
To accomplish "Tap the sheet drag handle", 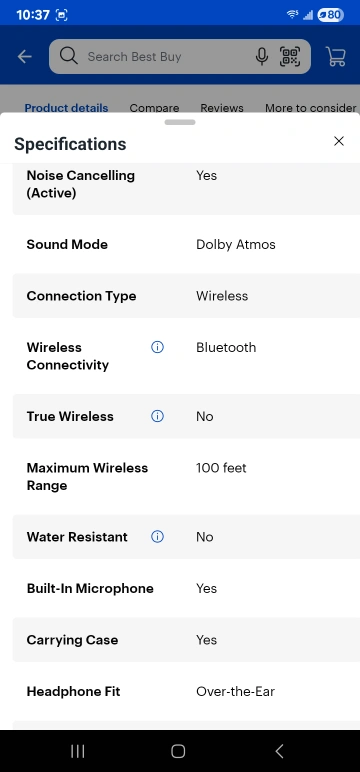I will tap(180, 122).
